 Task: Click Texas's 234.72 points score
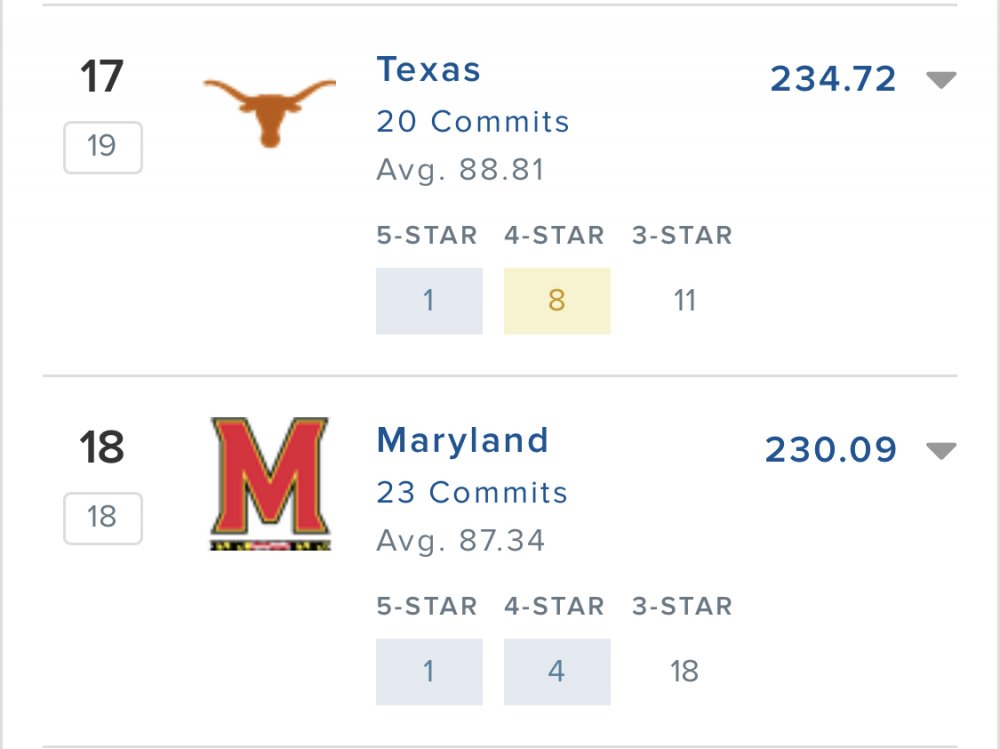pos(833,80)
